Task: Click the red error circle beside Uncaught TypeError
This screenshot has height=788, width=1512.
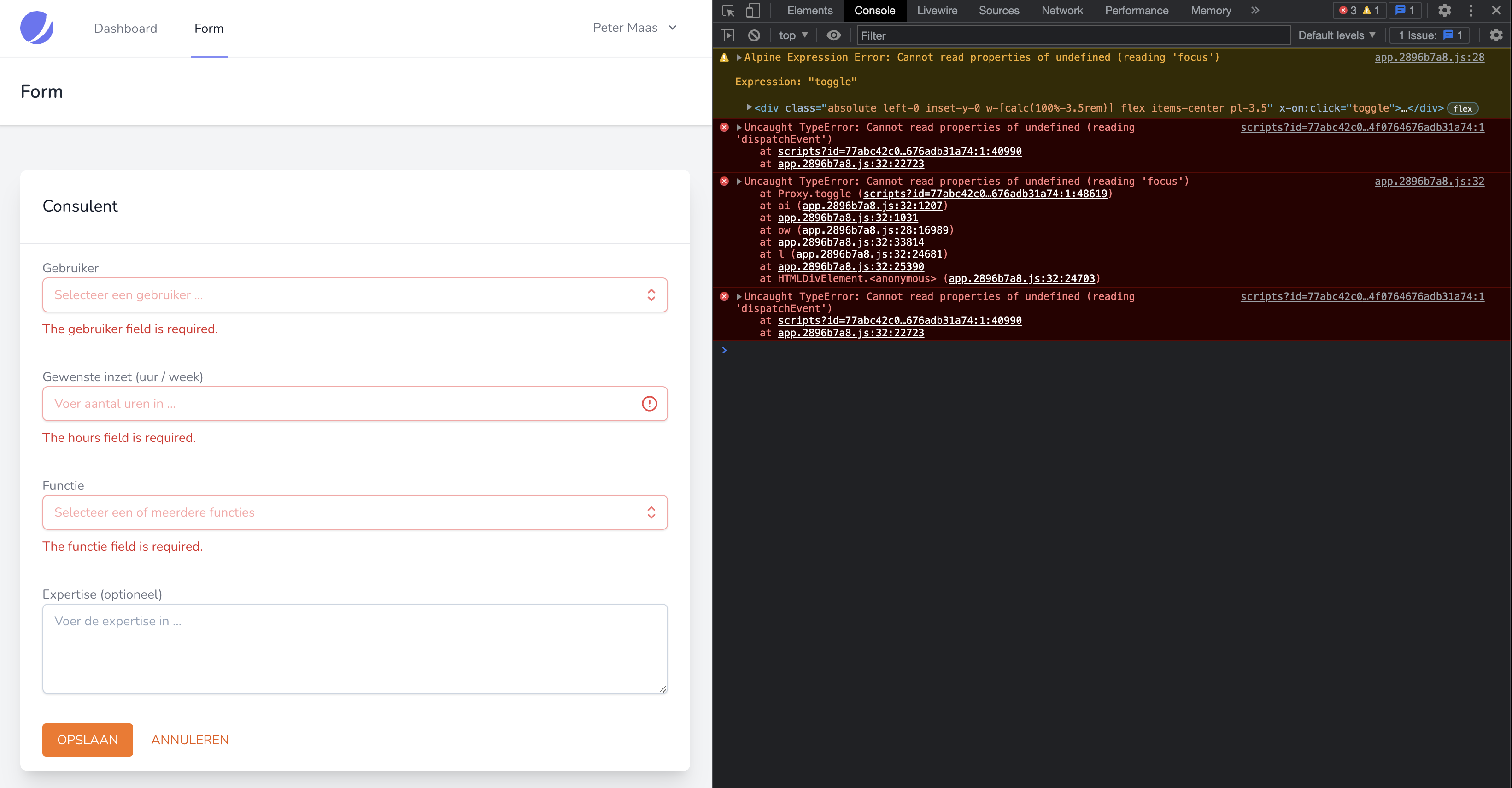Action: [x=723, y=128]
